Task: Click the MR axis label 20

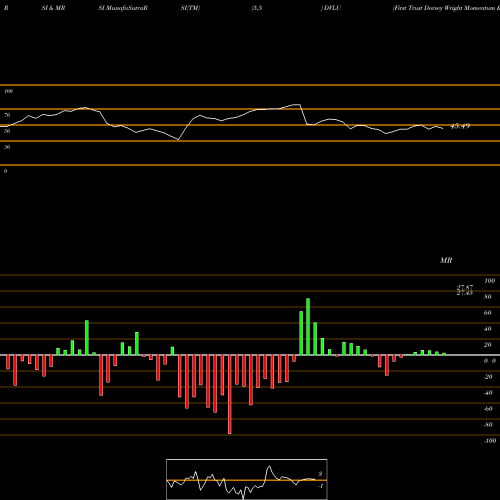Action: [488, 345]
